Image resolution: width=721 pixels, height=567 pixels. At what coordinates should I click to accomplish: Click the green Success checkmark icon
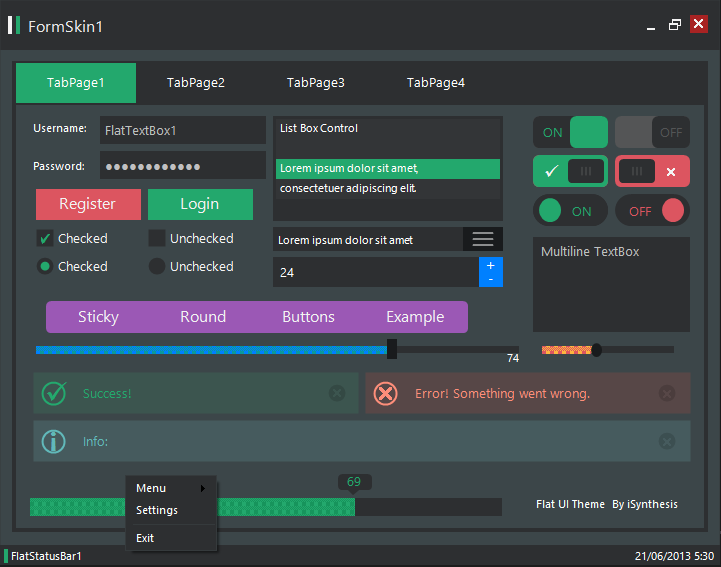tap(54, 393)
